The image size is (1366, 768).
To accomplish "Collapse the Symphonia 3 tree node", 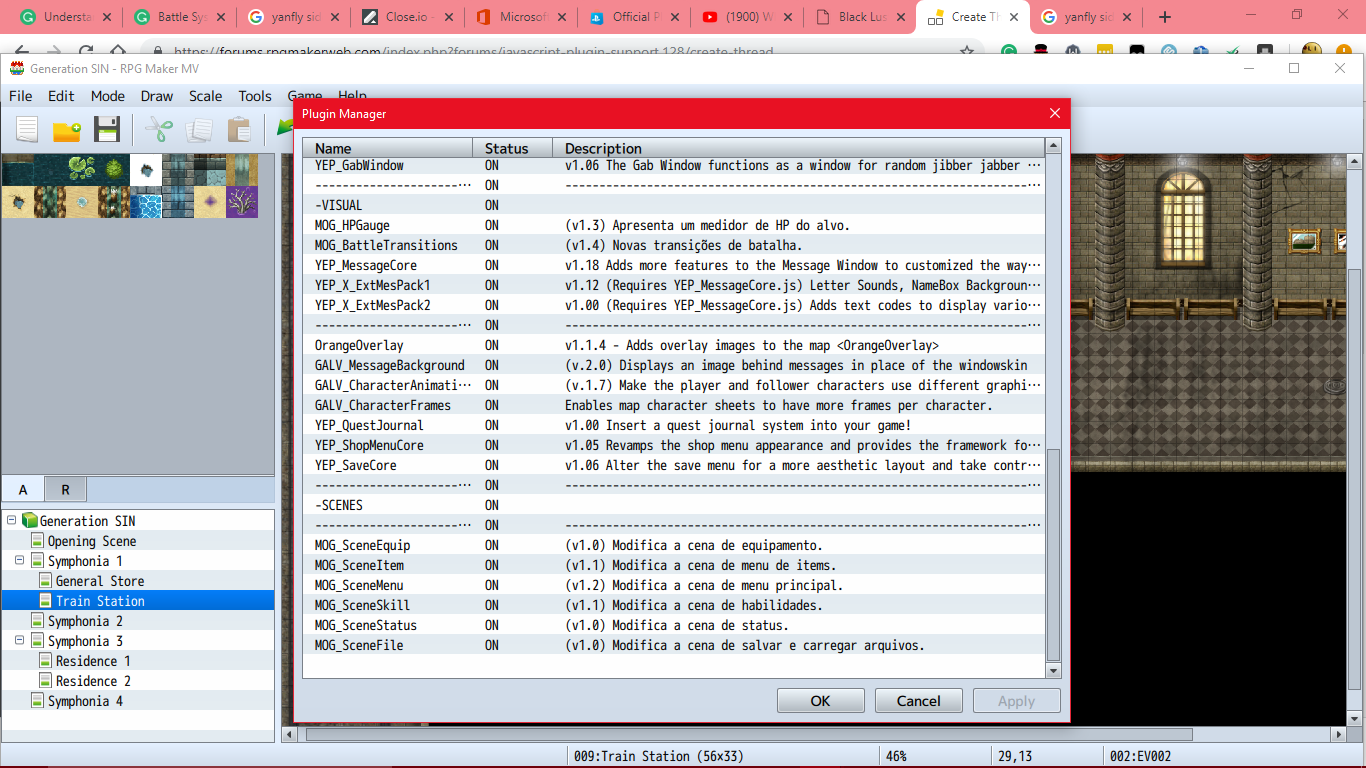I will coord(19,641).
